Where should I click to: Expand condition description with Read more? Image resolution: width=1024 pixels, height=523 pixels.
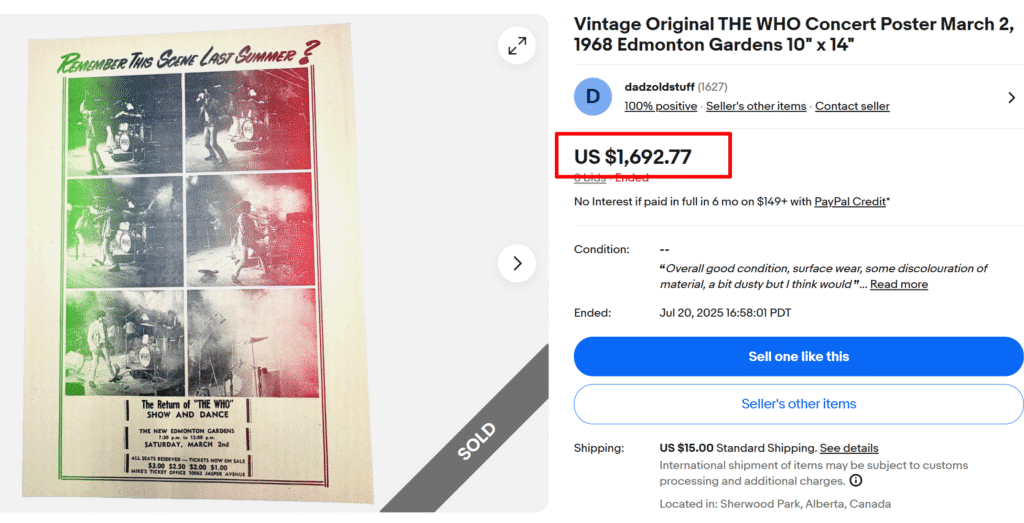[x=898, y=284]
